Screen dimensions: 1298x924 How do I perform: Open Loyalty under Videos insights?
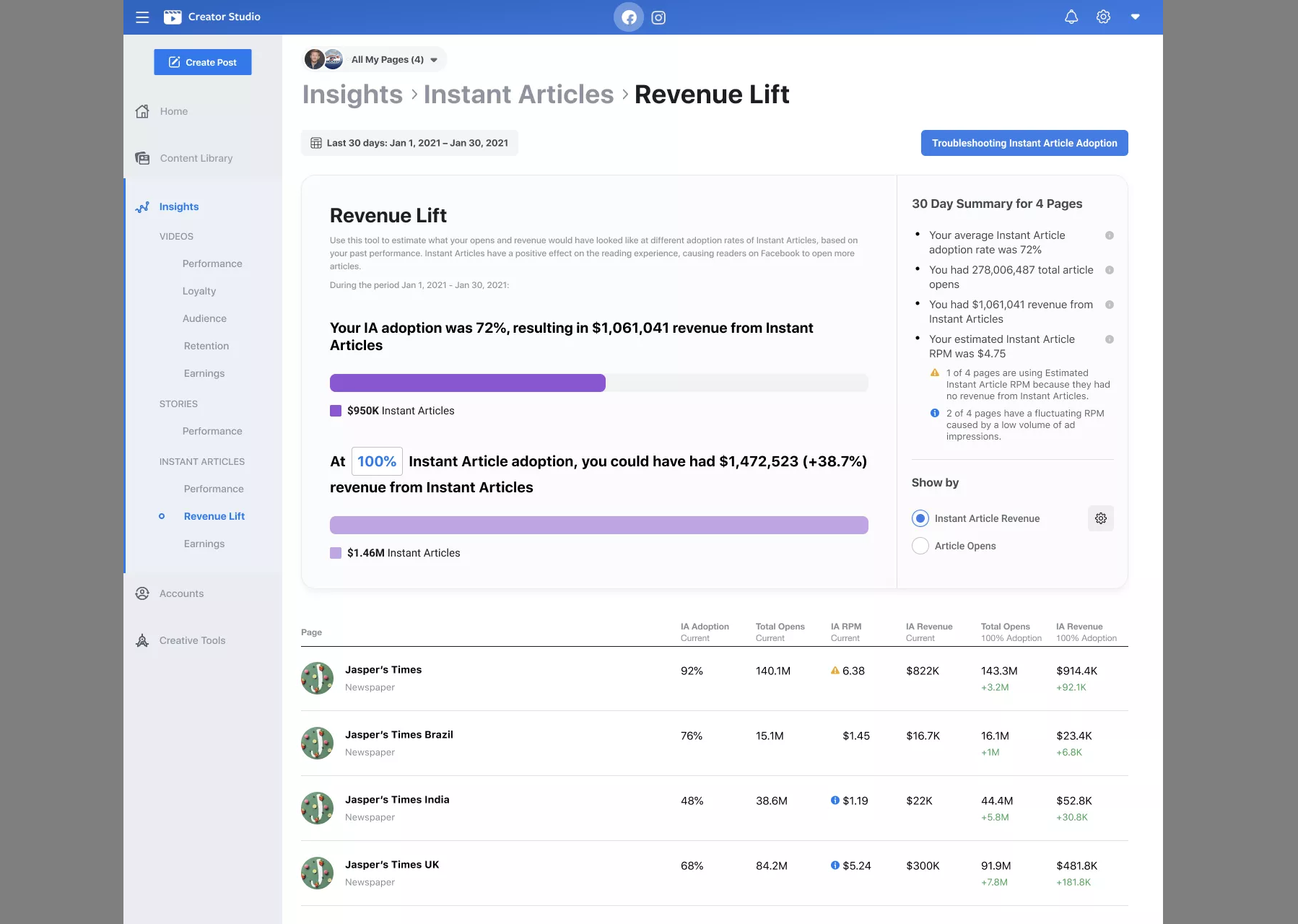point(199,291)
